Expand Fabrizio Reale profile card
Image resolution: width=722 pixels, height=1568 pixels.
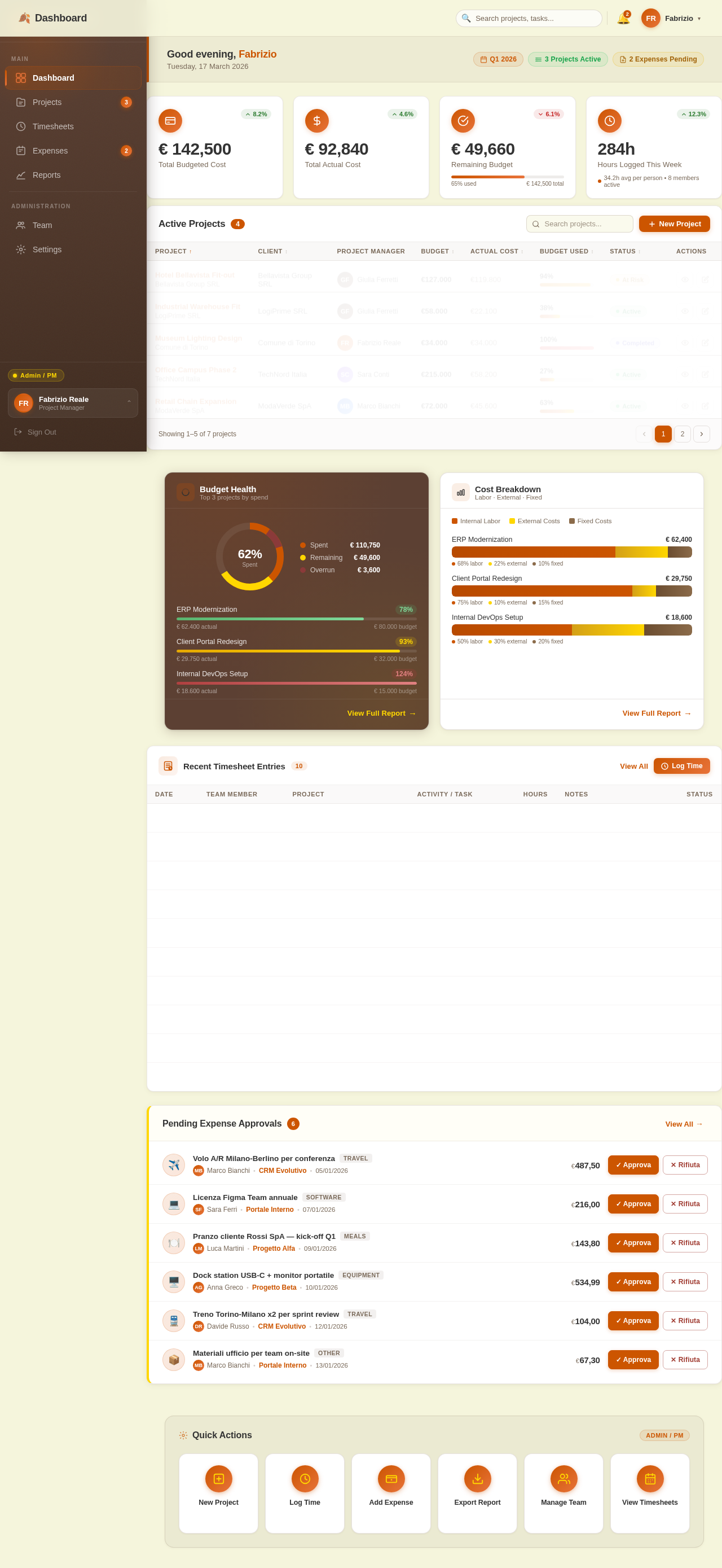73,403
